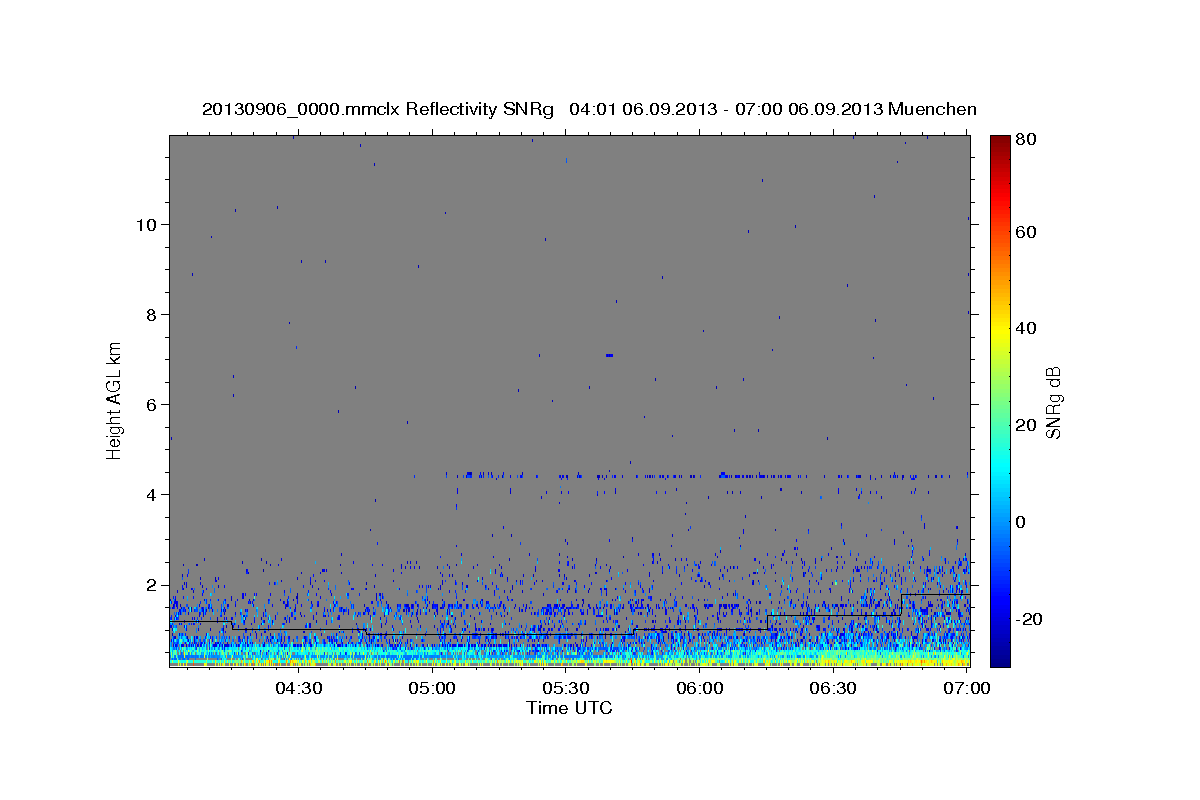Click the height tick label 10
1200x800 pixels.
click(147, 224)
